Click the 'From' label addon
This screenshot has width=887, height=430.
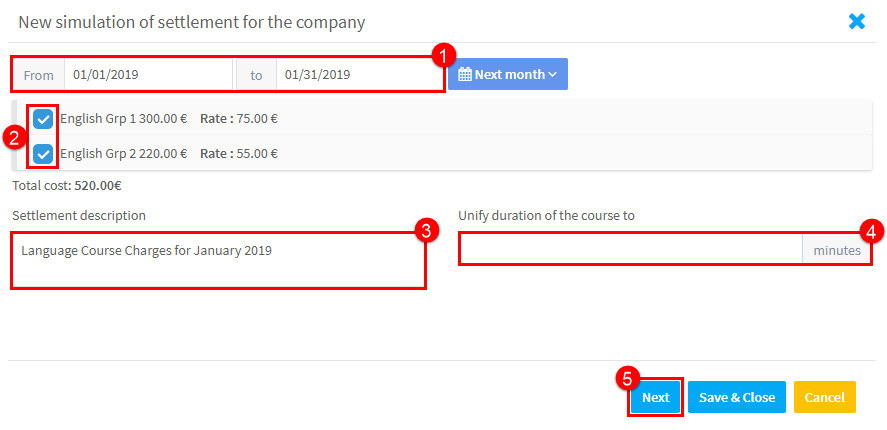tap(38, 75)
